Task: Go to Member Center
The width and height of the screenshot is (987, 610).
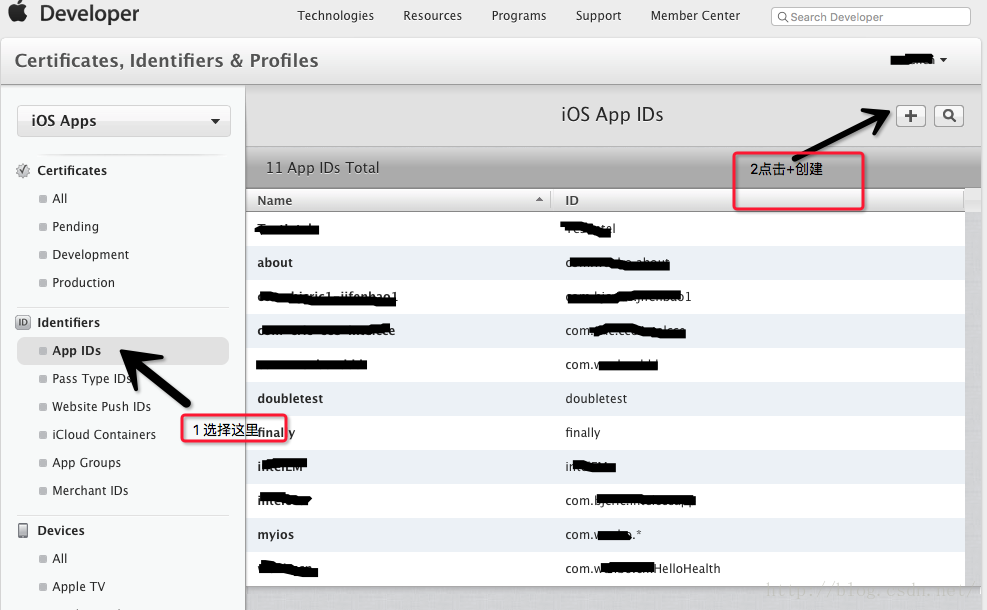Action: [695, 16]
